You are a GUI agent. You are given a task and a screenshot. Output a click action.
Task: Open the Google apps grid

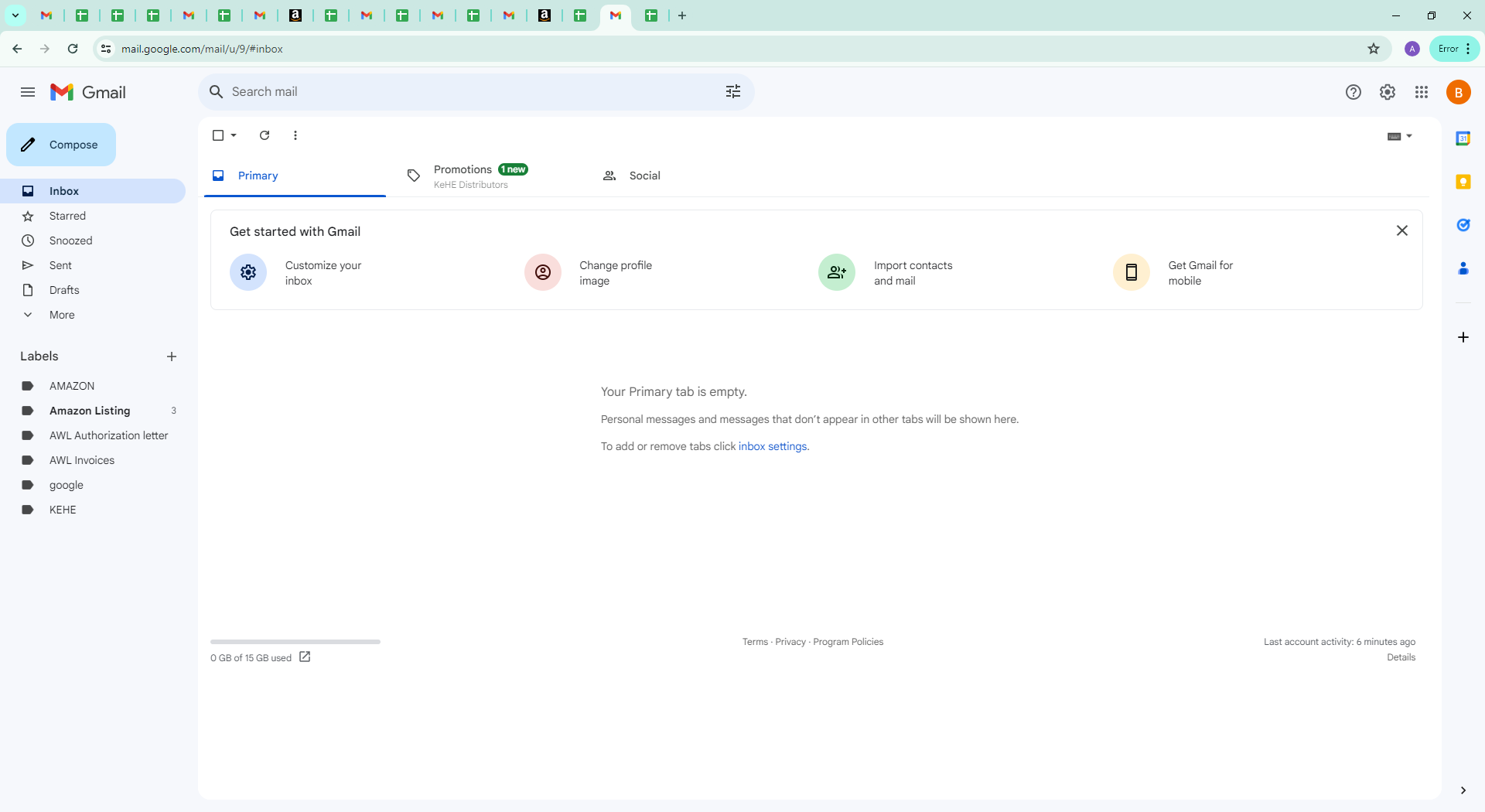[1422, 92]
